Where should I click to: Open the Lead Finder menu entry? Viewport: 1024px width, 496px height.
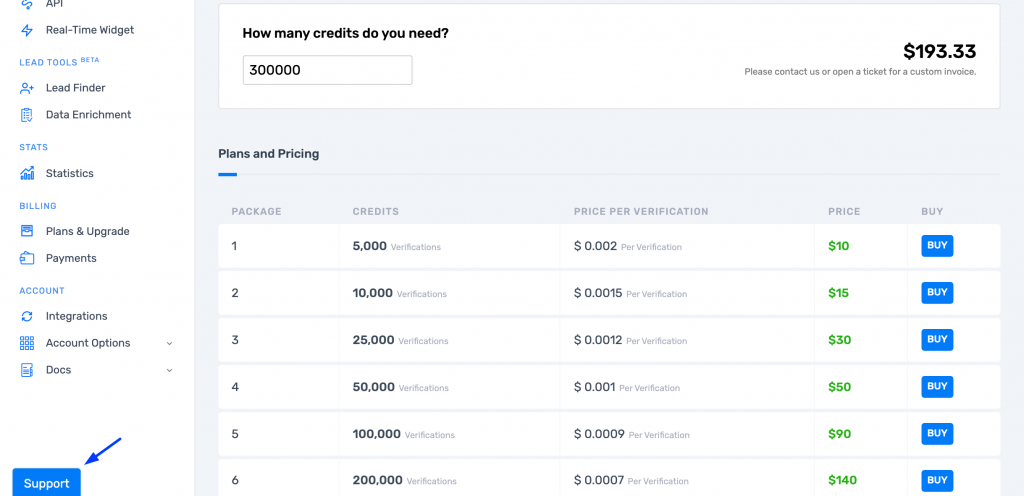pyautogui.click(x=75, y=88)
